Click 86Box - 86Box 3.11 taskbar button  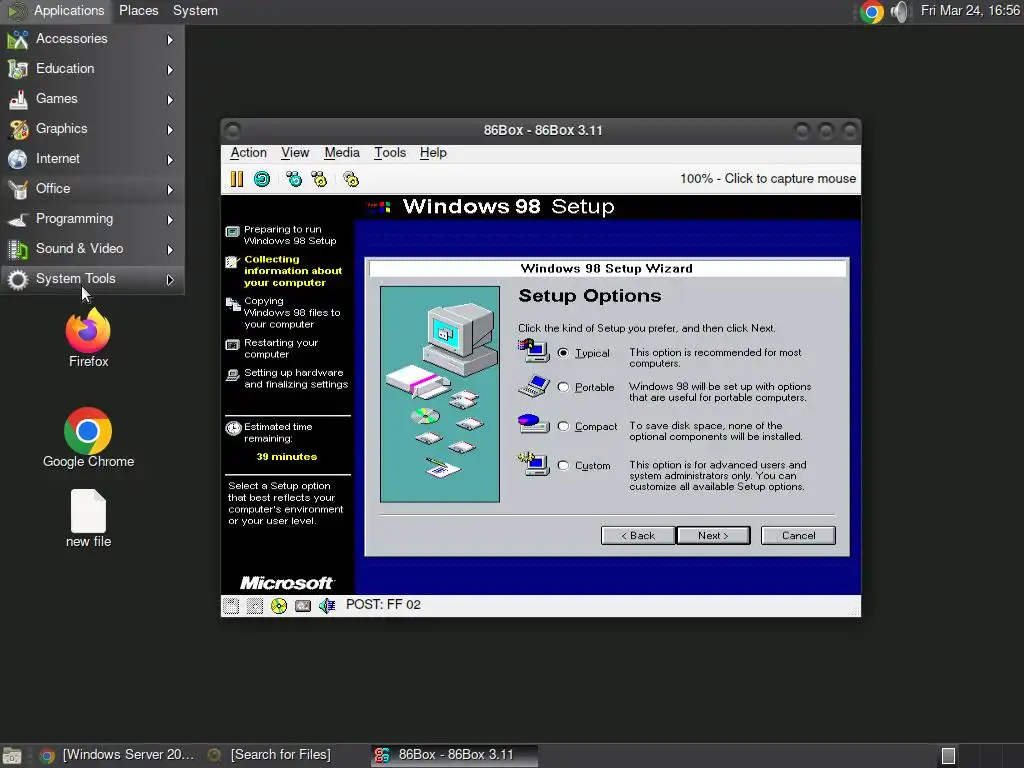coord(455,756)
